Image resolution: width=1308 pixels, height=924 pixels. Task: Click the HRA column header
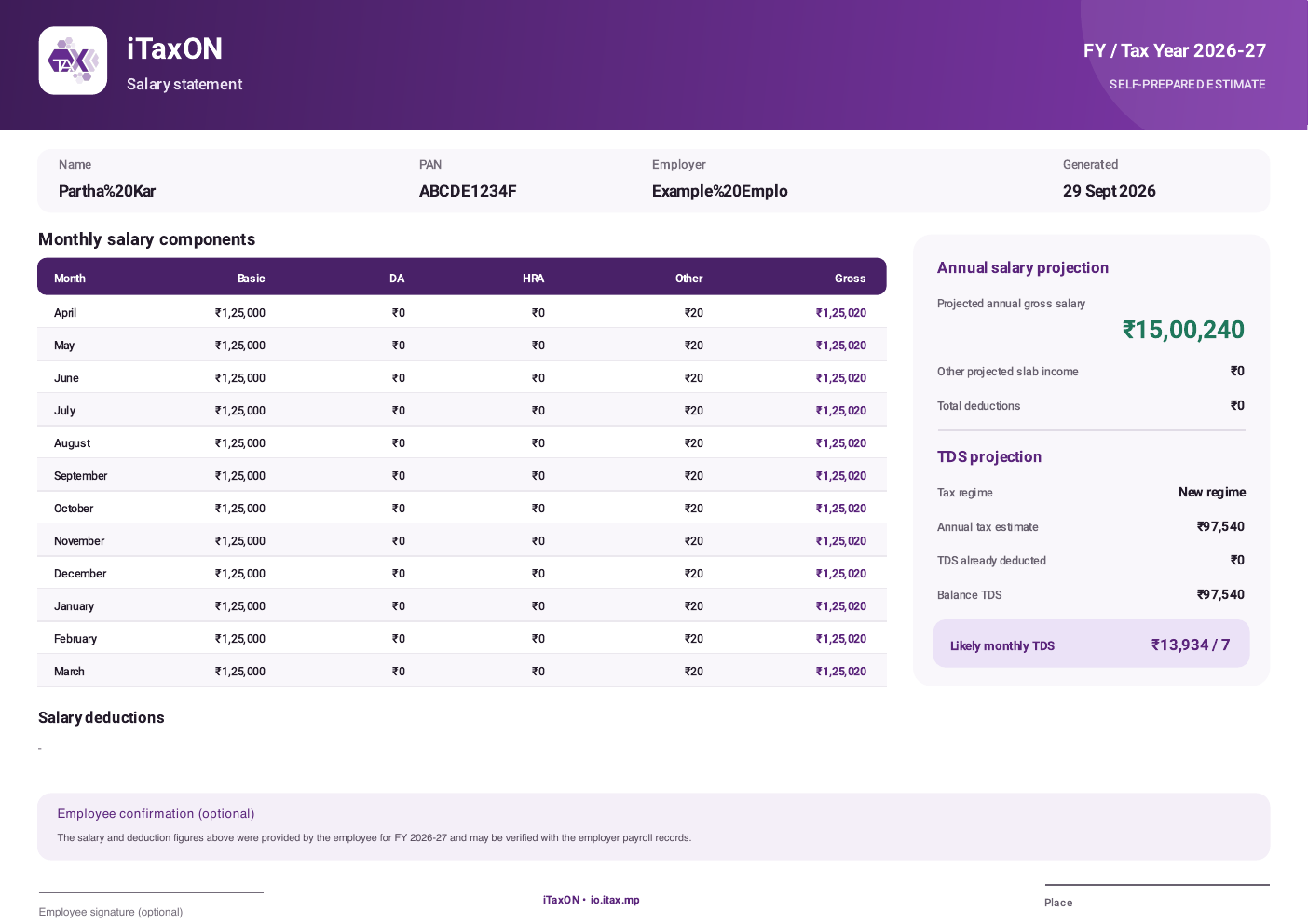pyautogui.click(x=534, y=279)
